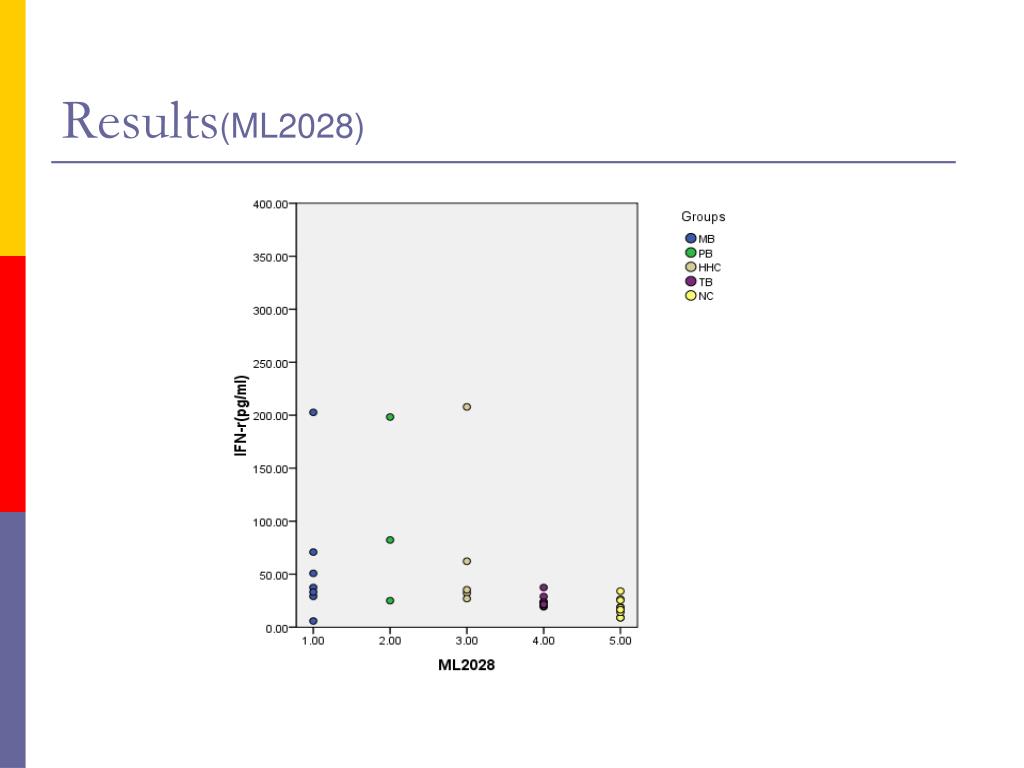Click the MB data point near 200
Screen dimensions: 1024x768
313,412
